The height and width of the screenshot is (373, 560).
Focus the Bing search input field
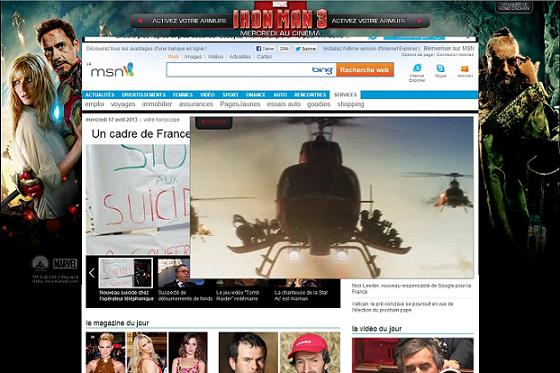[239, 70]
